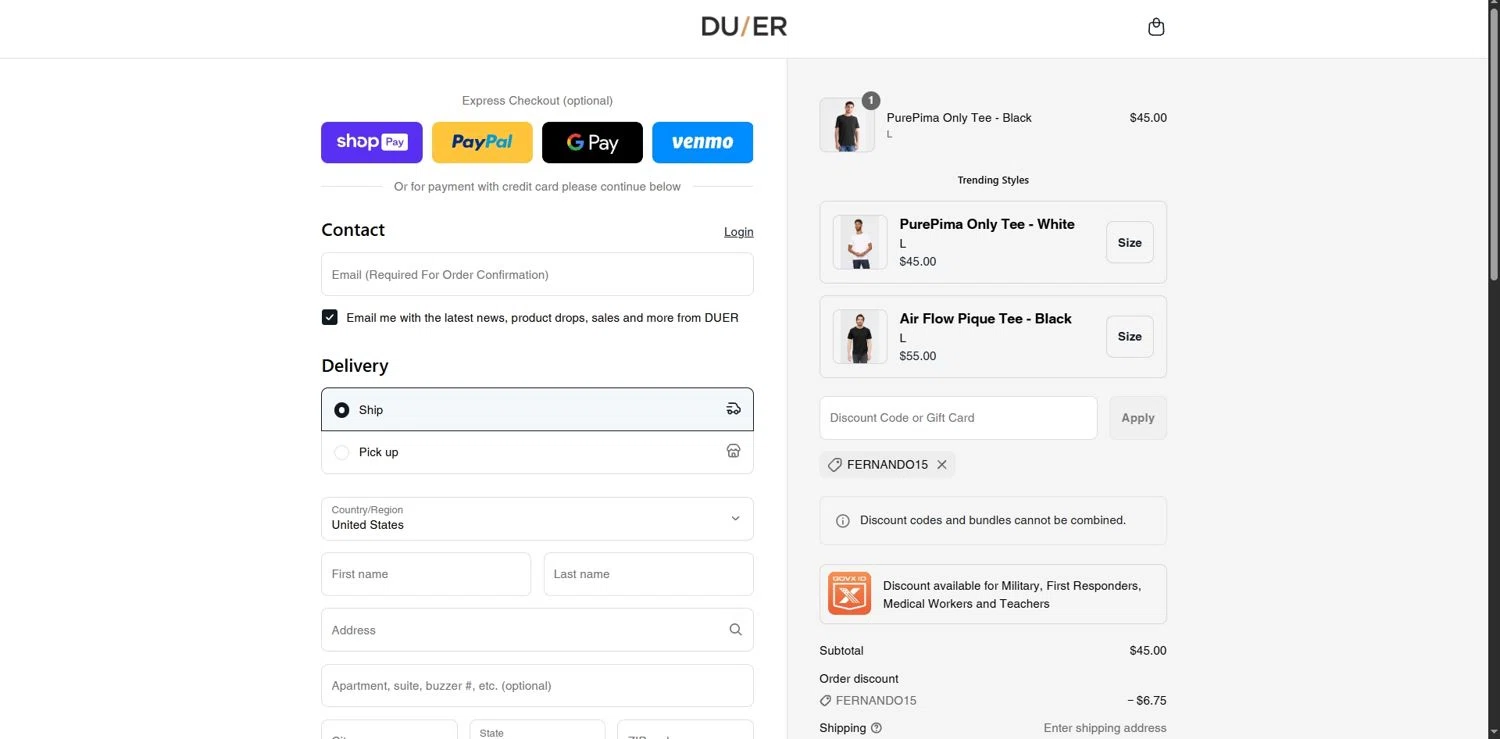The height and width of the screenshot is (739, 1500).
Task: Click the Trending Styles heading
Action: (x=993, y=180)
